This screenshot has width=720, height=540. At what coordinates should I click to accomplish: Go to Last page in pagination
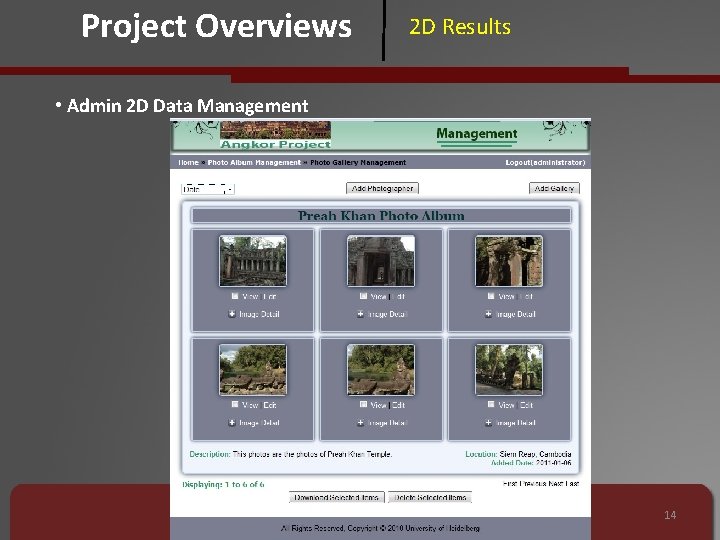pos(572,484)
